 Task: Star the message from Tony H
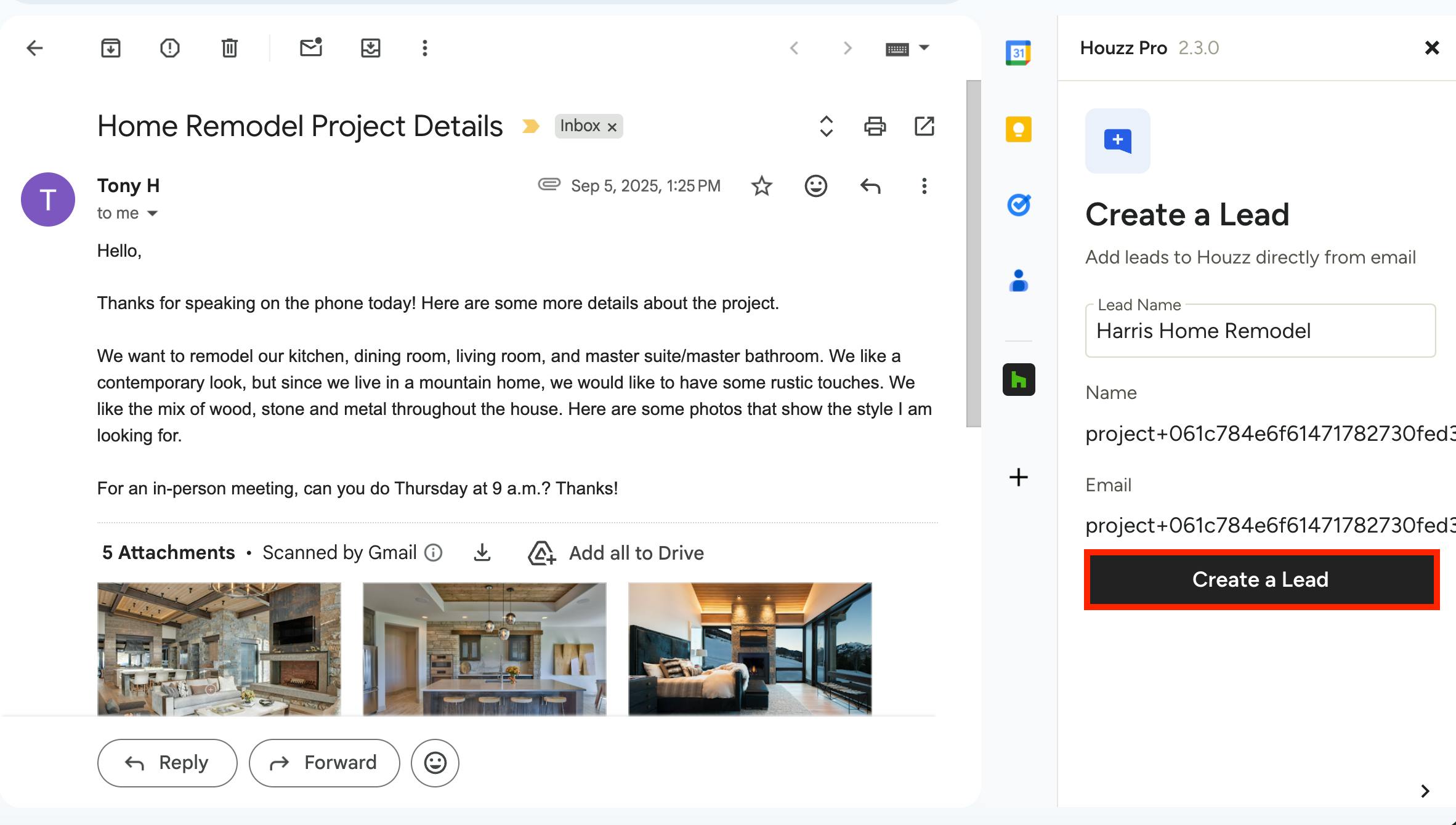coord(762,186)
